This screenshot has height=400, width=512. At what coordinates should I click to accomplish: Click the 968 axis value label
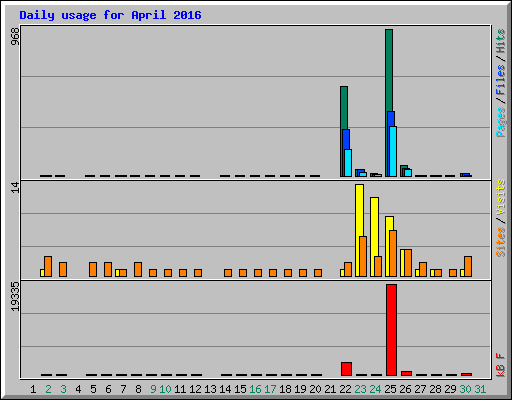tap(15, 36)
